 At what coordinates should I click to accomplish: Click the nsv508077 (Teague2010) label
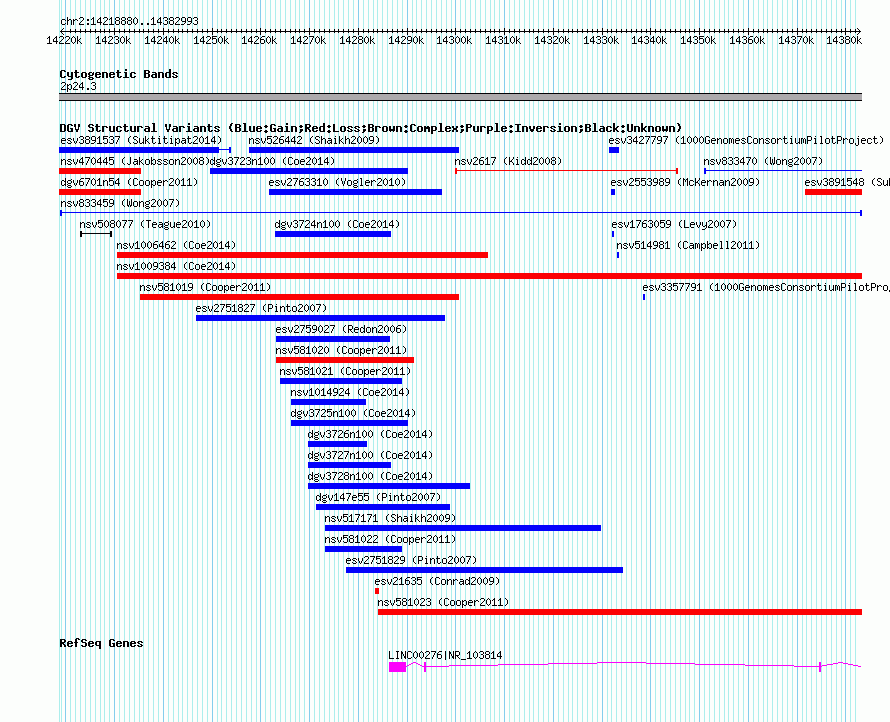pos(145,224)
